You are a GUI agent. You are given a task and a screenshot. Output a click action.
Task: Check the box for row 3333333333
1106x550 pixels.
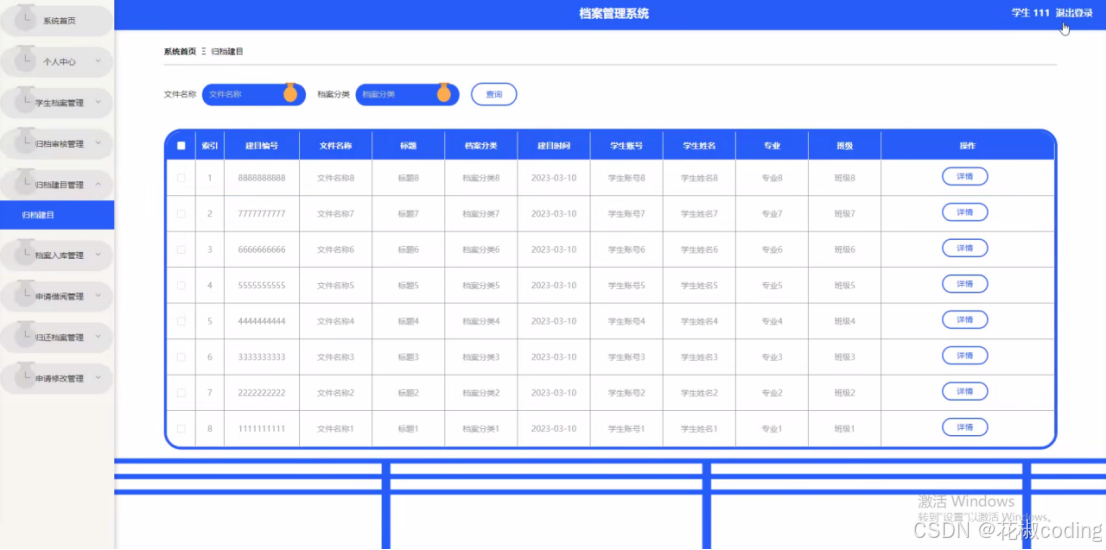[x=181, y=358]
